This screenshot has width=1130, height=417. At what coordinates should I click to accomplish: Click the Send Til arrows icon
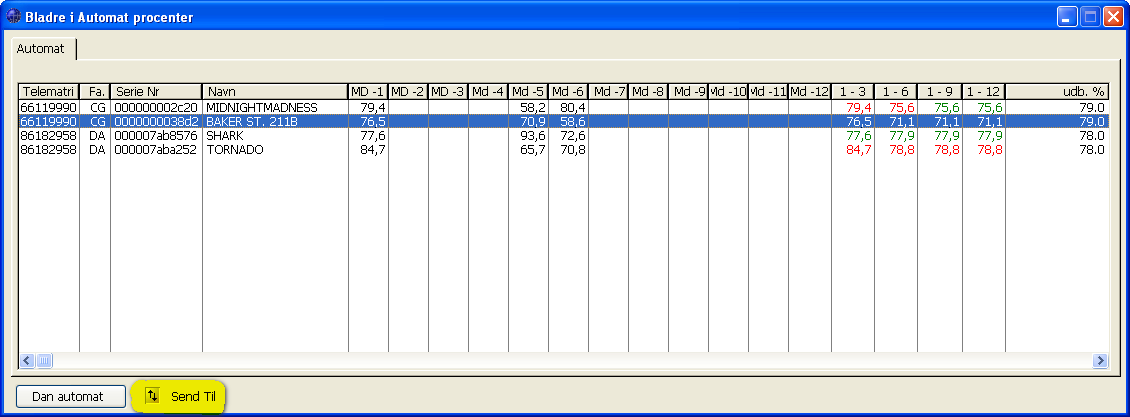[152, 396]
